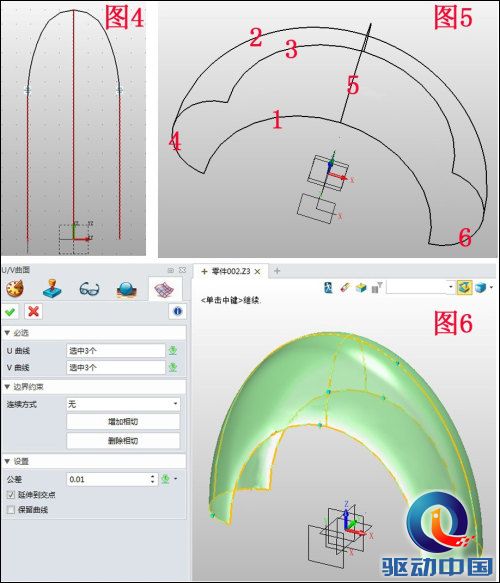Click the V curve pick icon
Screen dimensions: 500x583
coord(173,368)
